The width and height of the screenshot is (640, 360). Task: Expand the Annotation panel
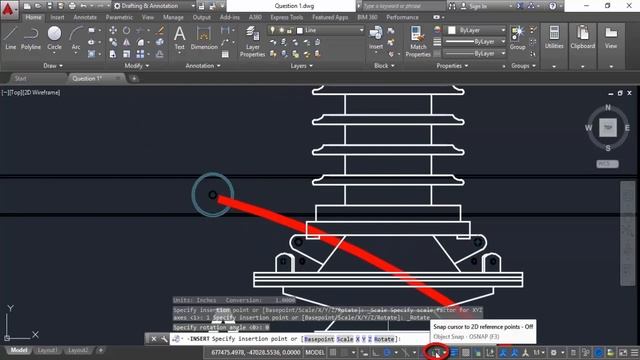pyautogui.click(x=203, y=66)
